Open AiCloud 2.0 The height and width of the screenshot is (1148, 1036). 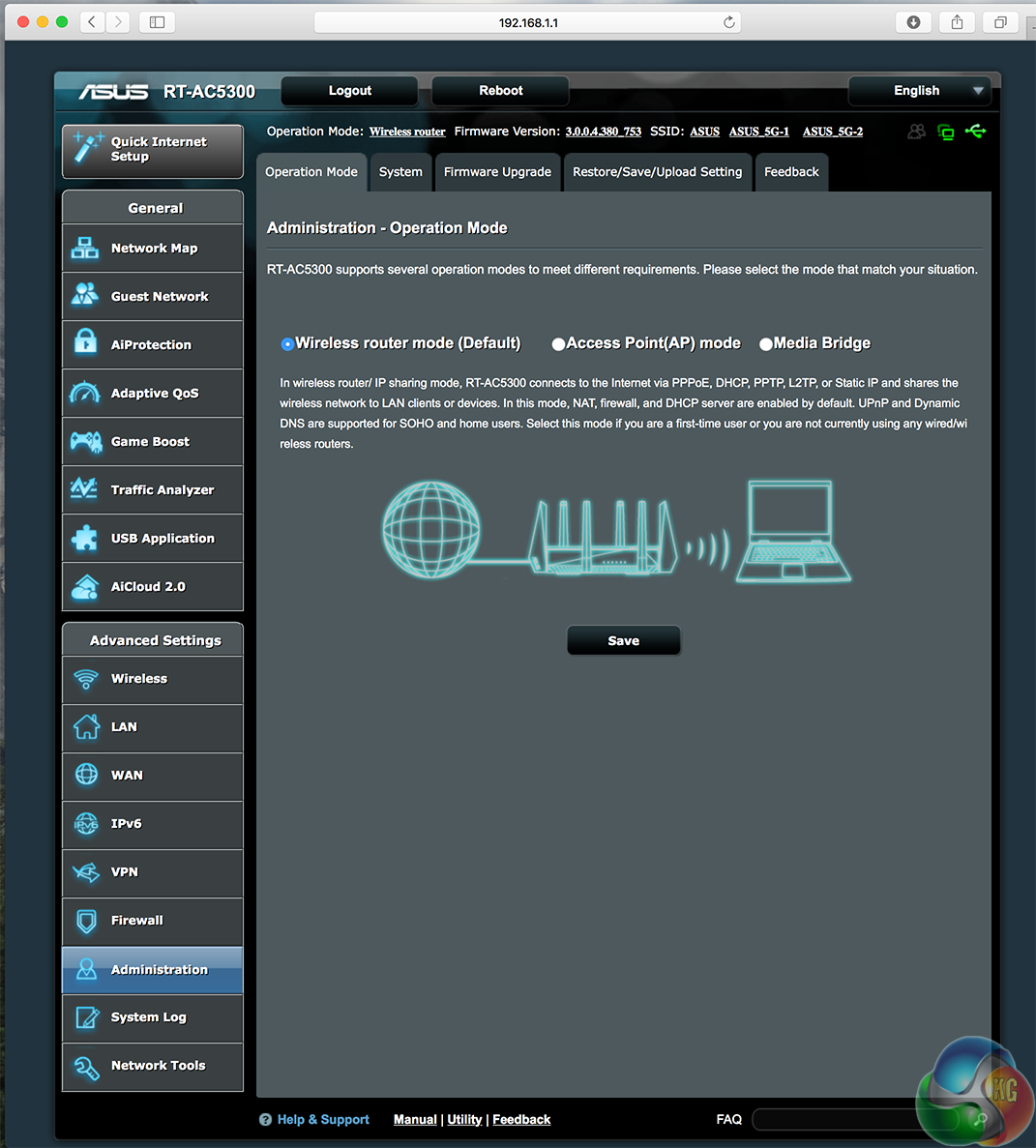pyautogui.click(x=152, y=586)
